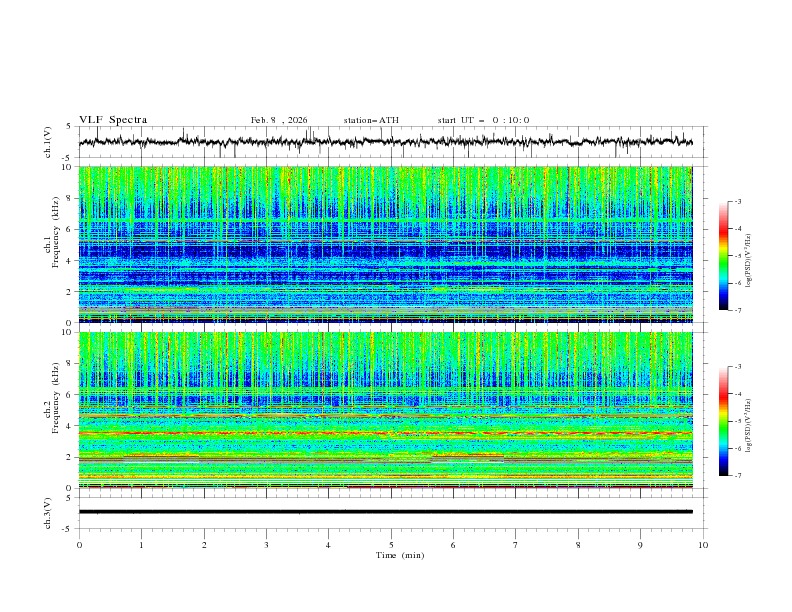Click the upper ch.1 color scale bar
792x612 pixels.
tap(724, 255)
